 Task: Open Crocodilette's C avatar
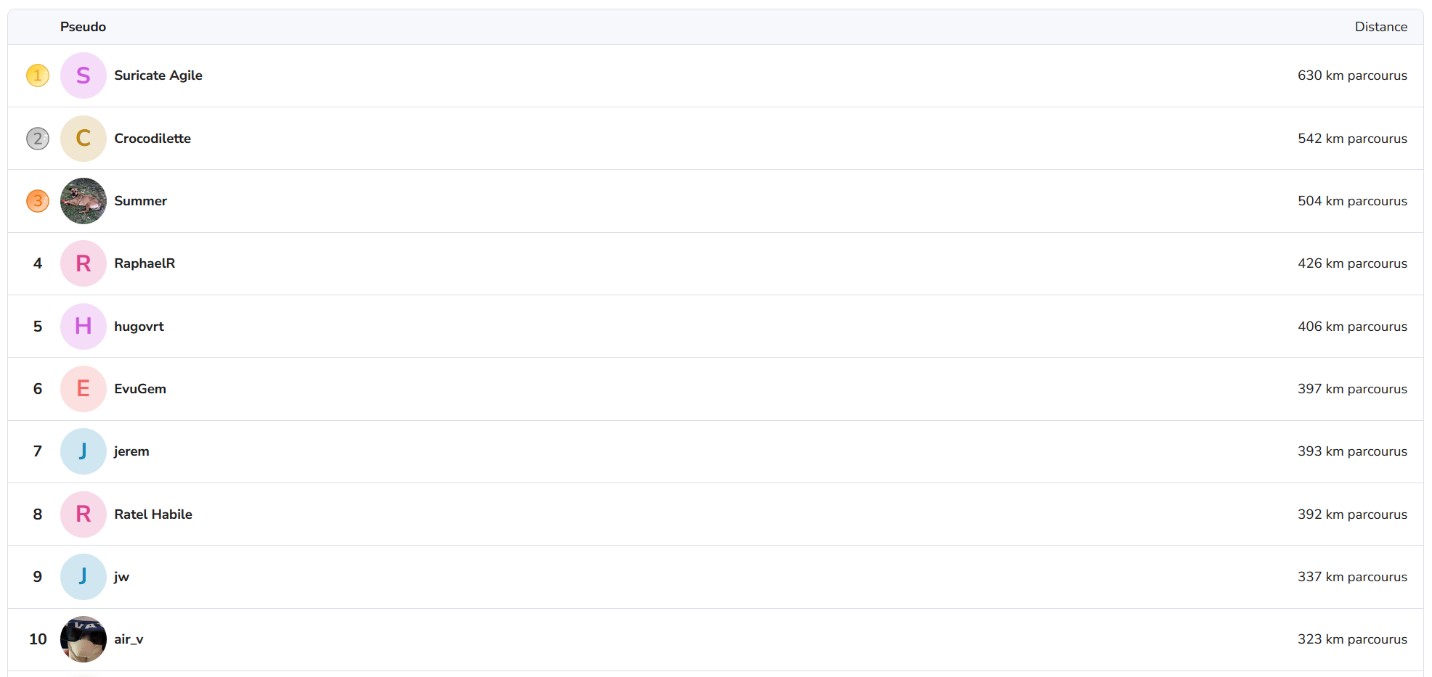pyautogui.click(x=83, y=138)
